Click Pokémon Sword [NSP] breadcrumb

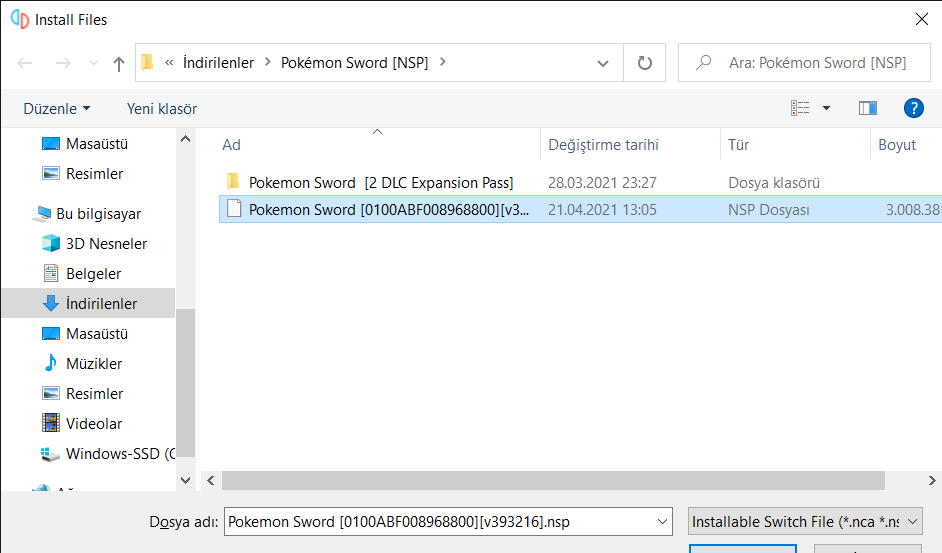tap(354, 63)
